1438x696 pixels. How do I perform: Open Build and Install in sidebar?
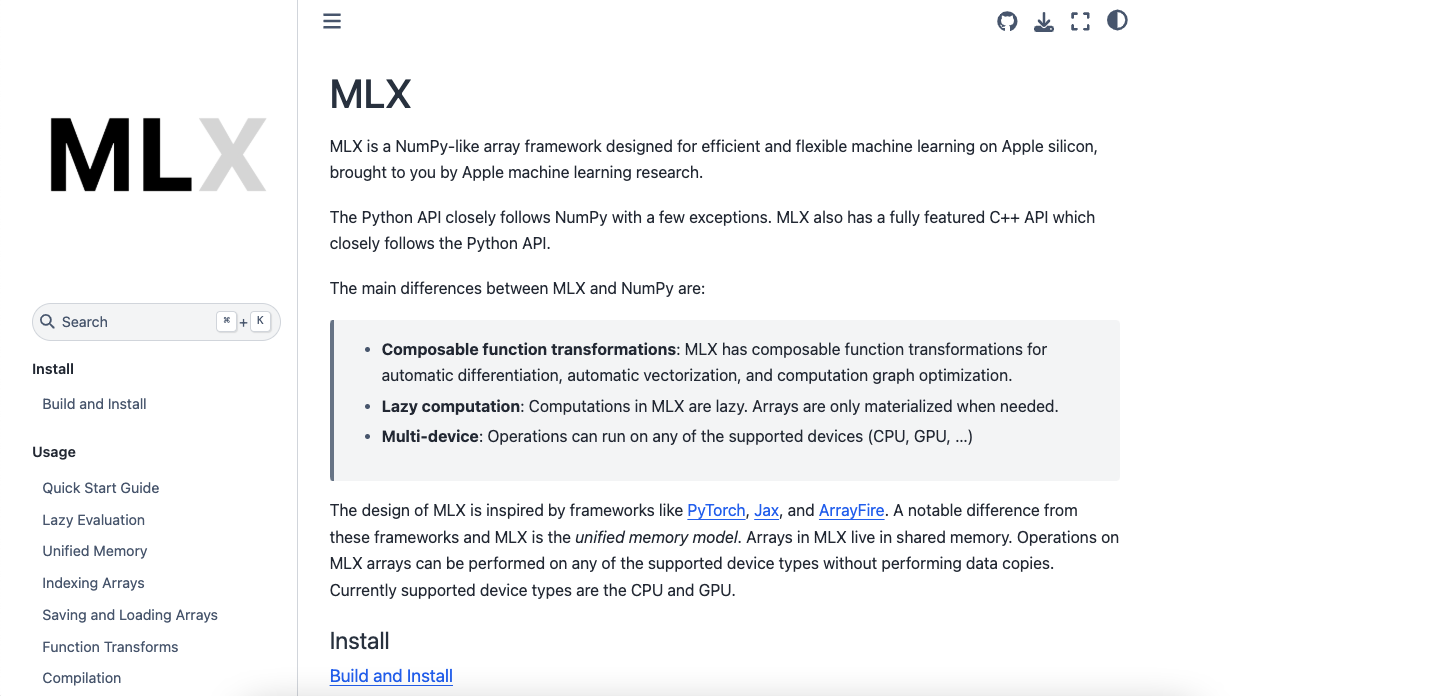pos(94,404)
